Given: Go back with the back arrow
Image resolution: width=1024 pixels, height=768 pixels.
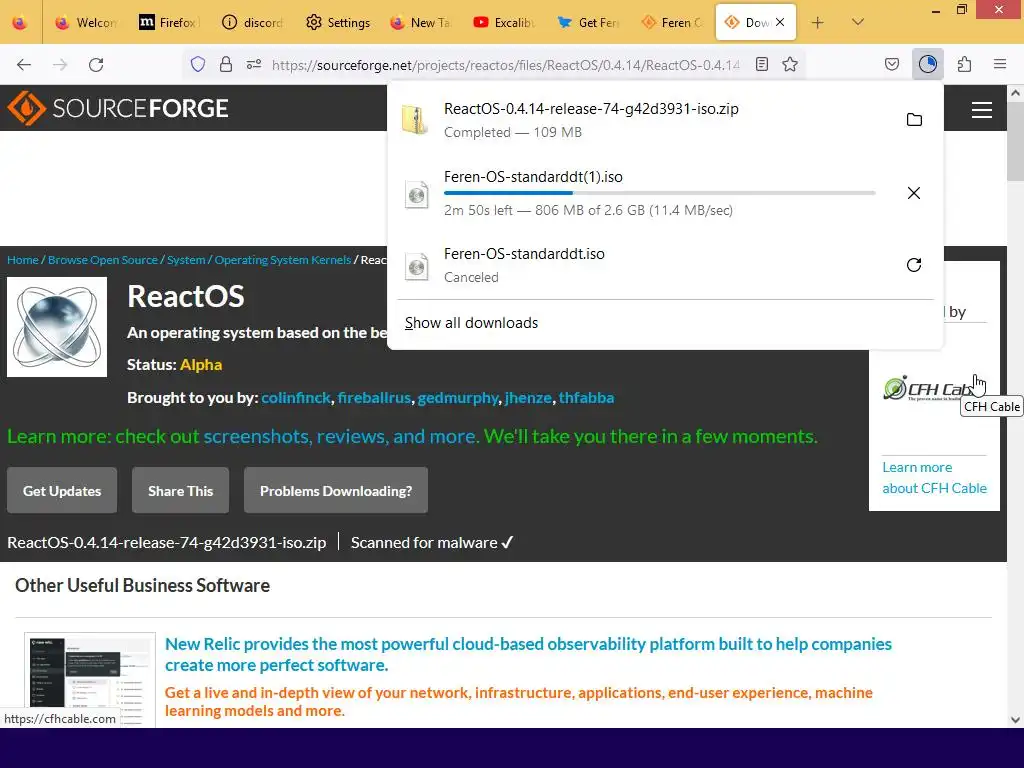Looking at the screenshot, I should point(24,65).
